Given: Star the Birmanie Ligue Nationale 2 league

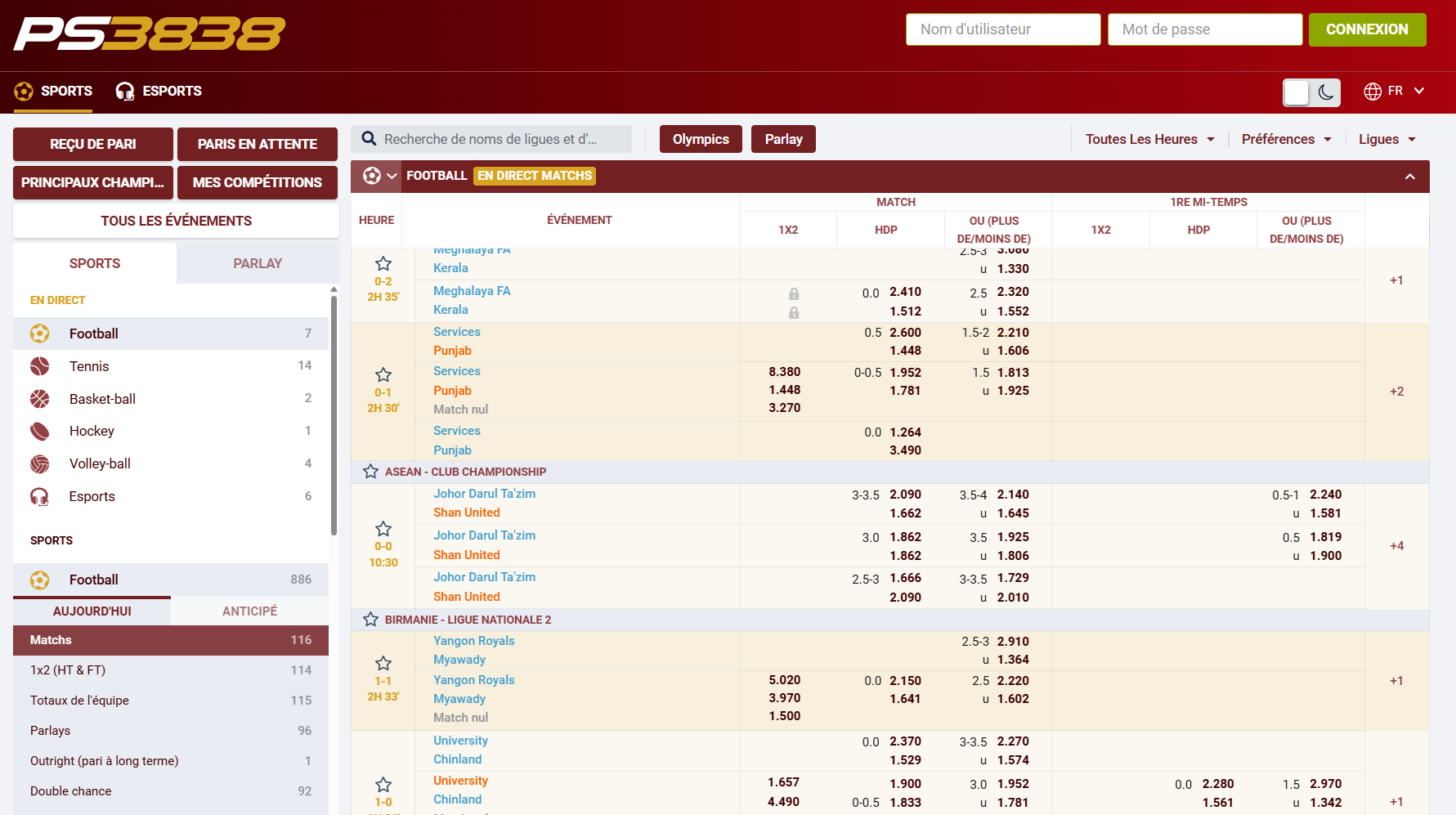Looking at the screenshot, I should coord(370,620).
